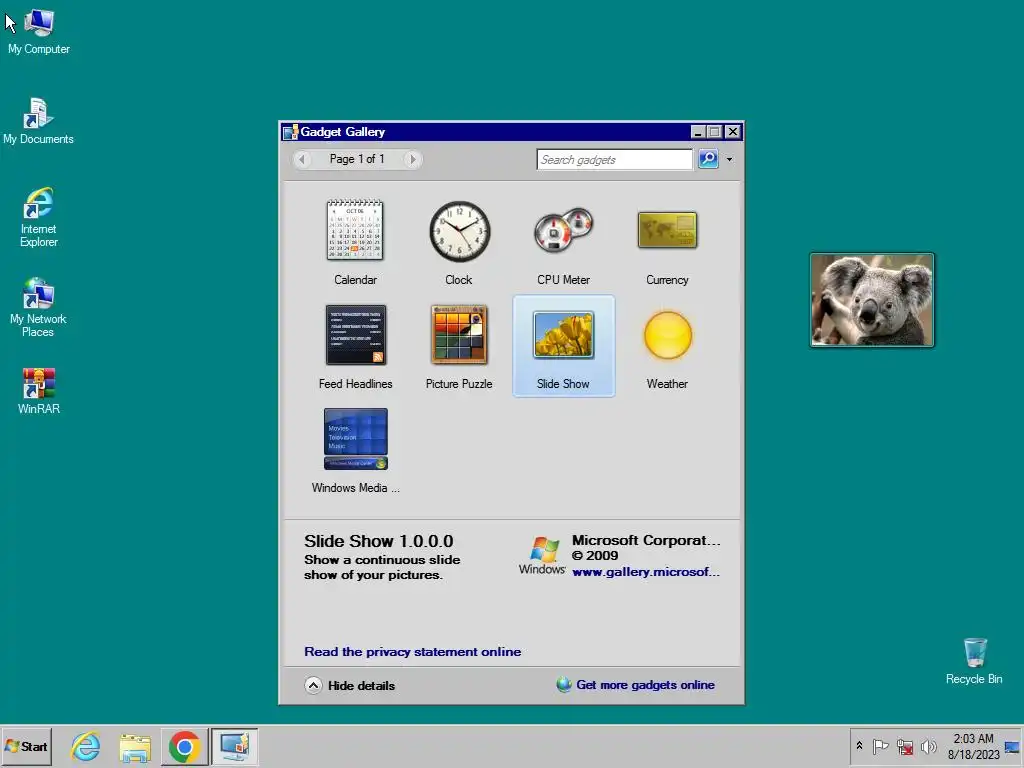Click the search magnifier button

(x=708, y=159)
